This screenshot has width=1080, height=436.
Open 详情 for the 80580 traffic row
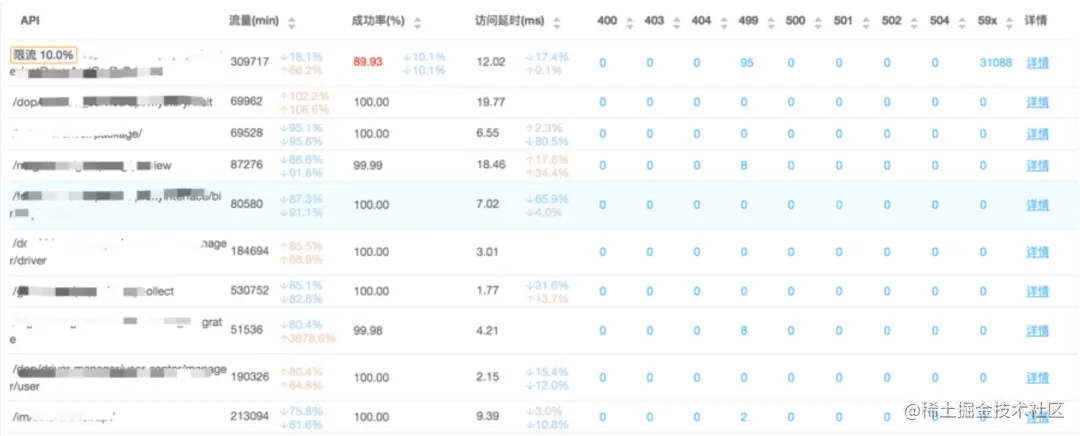[x=1037, y=205]
